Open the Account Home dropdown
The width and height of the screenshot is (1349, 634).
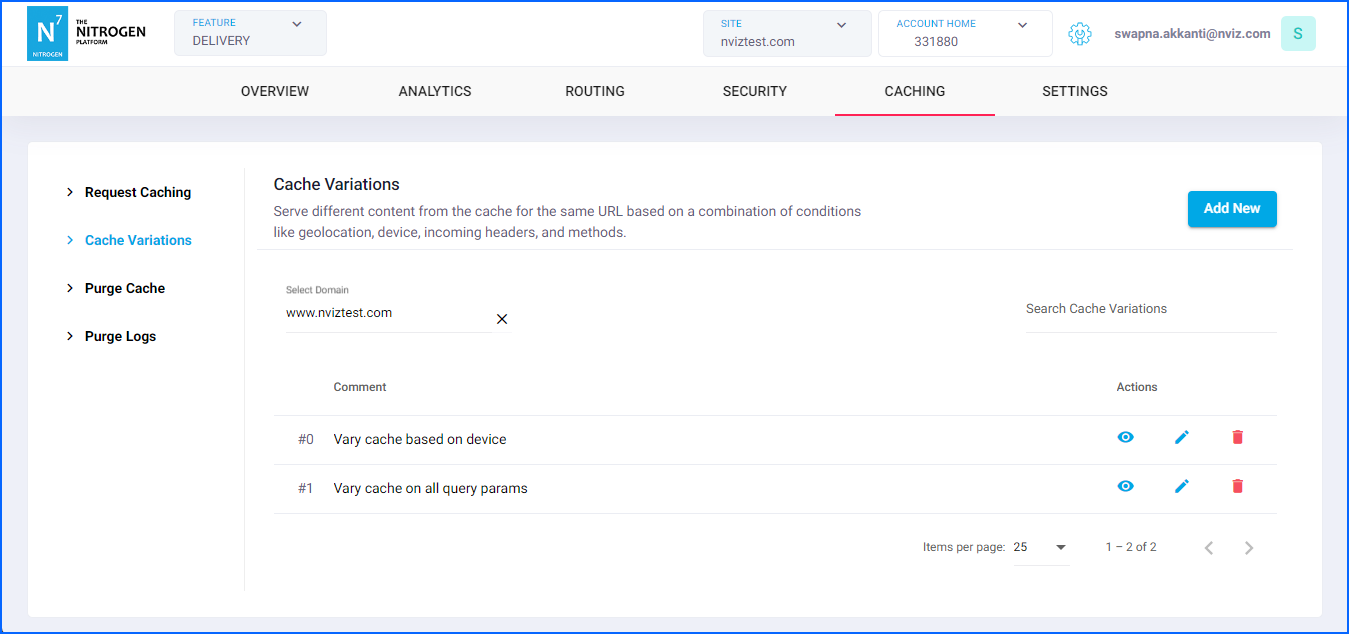pyautogui.click(x=964, y=33)
